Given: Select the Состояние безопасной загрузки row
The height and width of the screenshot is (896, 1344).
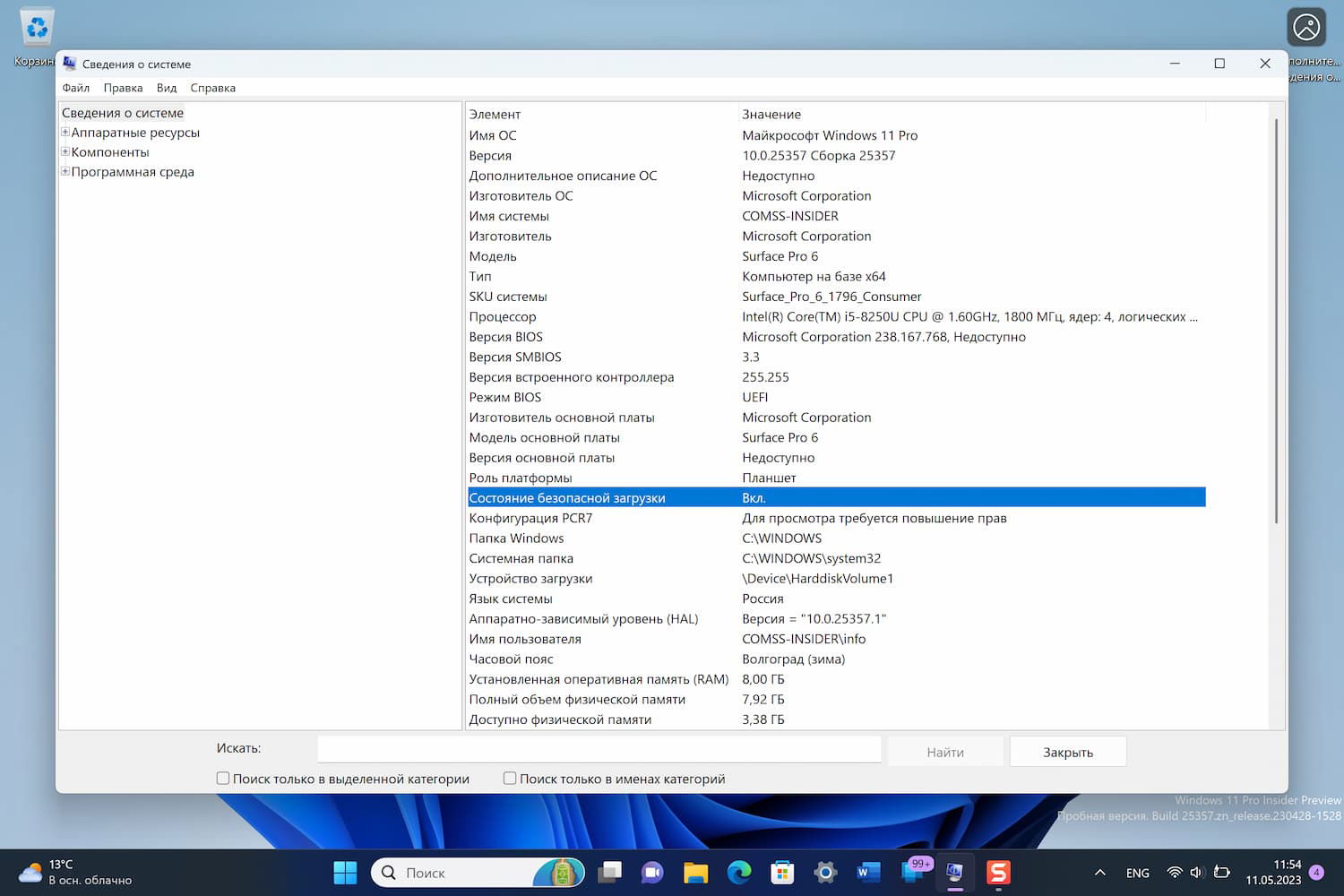Looking at the screenshot, I should tap(836, 498).
